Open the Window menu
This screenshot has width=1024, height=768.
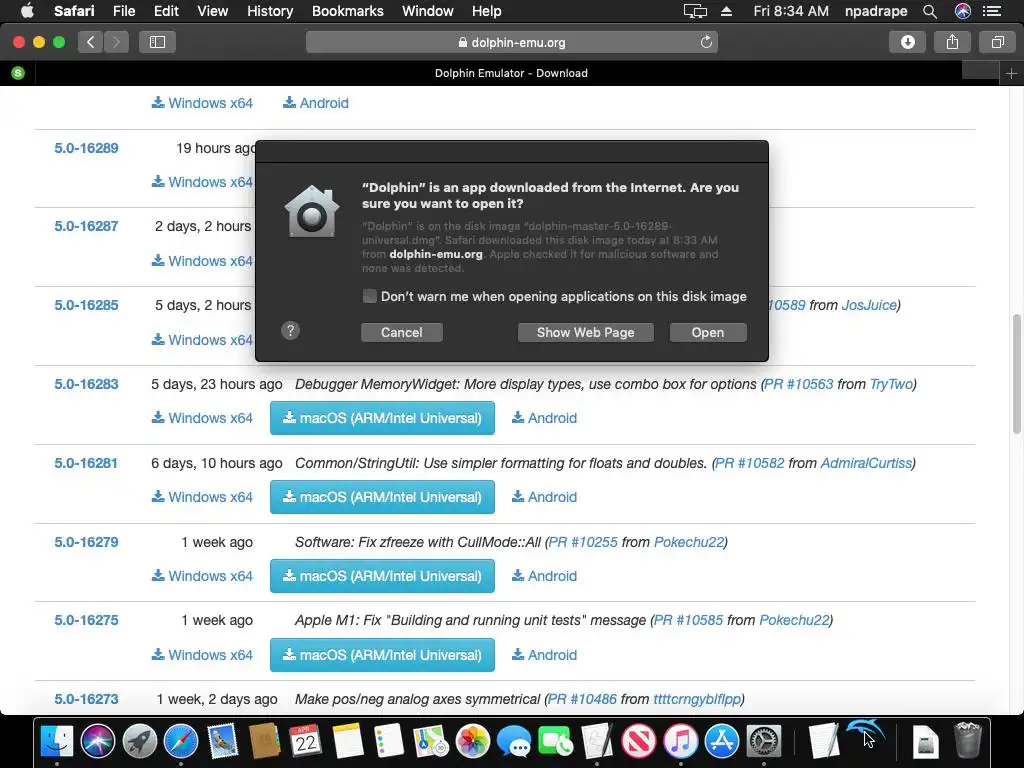pyautogui.click(x=427, y=11)
